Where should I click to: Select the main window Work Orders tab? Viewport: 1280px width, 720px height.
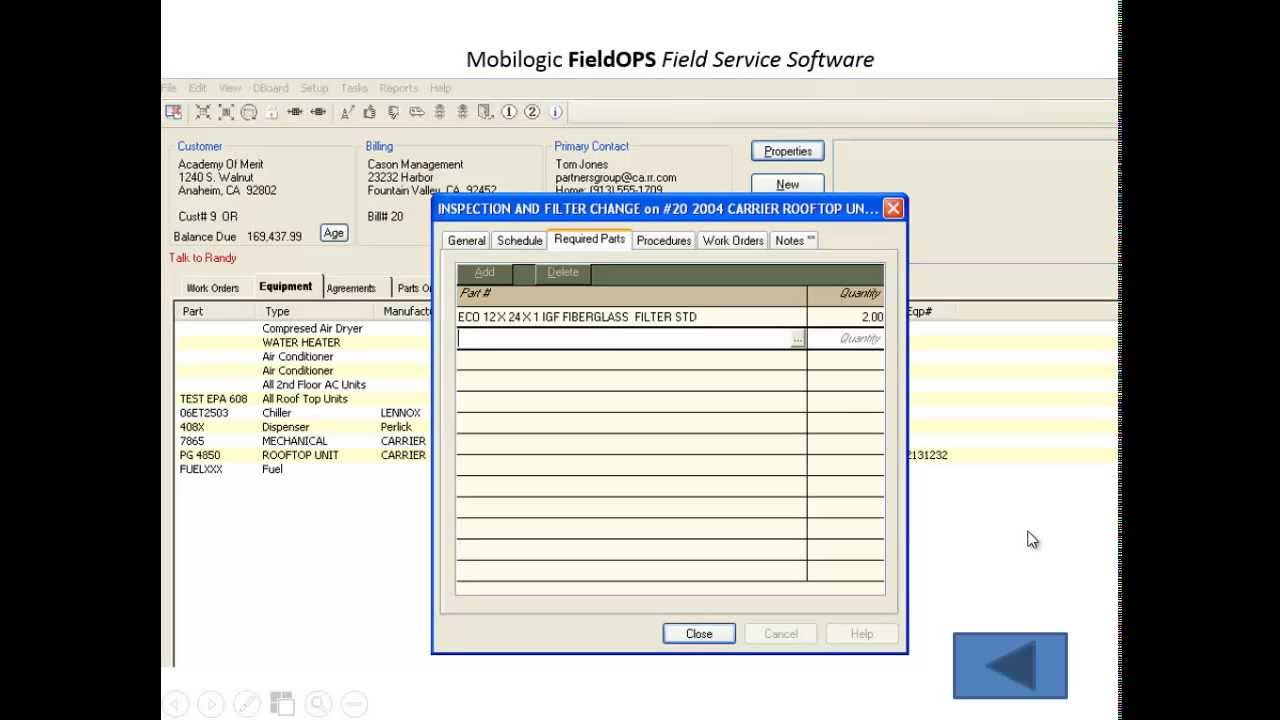tap(212, 288)
